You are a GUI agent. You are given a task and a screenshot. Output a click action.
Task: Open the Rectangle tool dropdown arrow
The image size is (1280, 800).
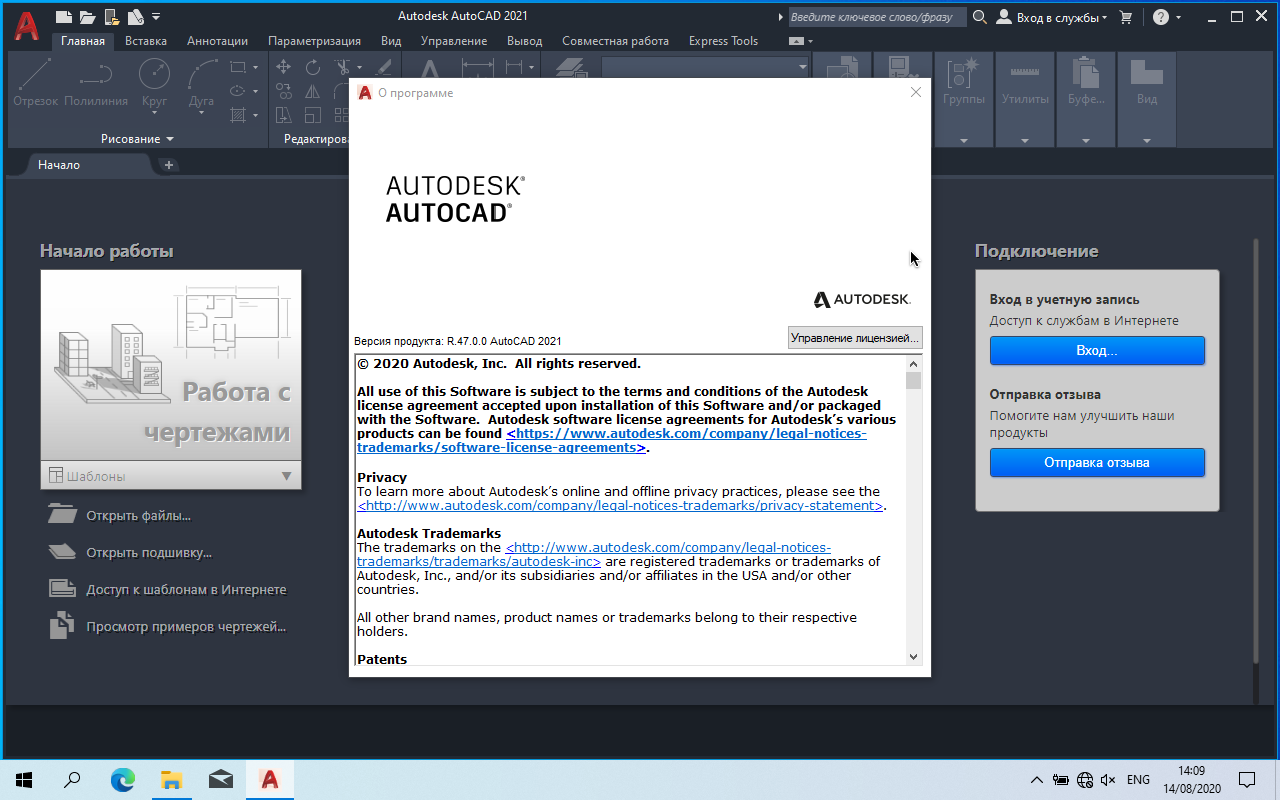tap(256, 67)
